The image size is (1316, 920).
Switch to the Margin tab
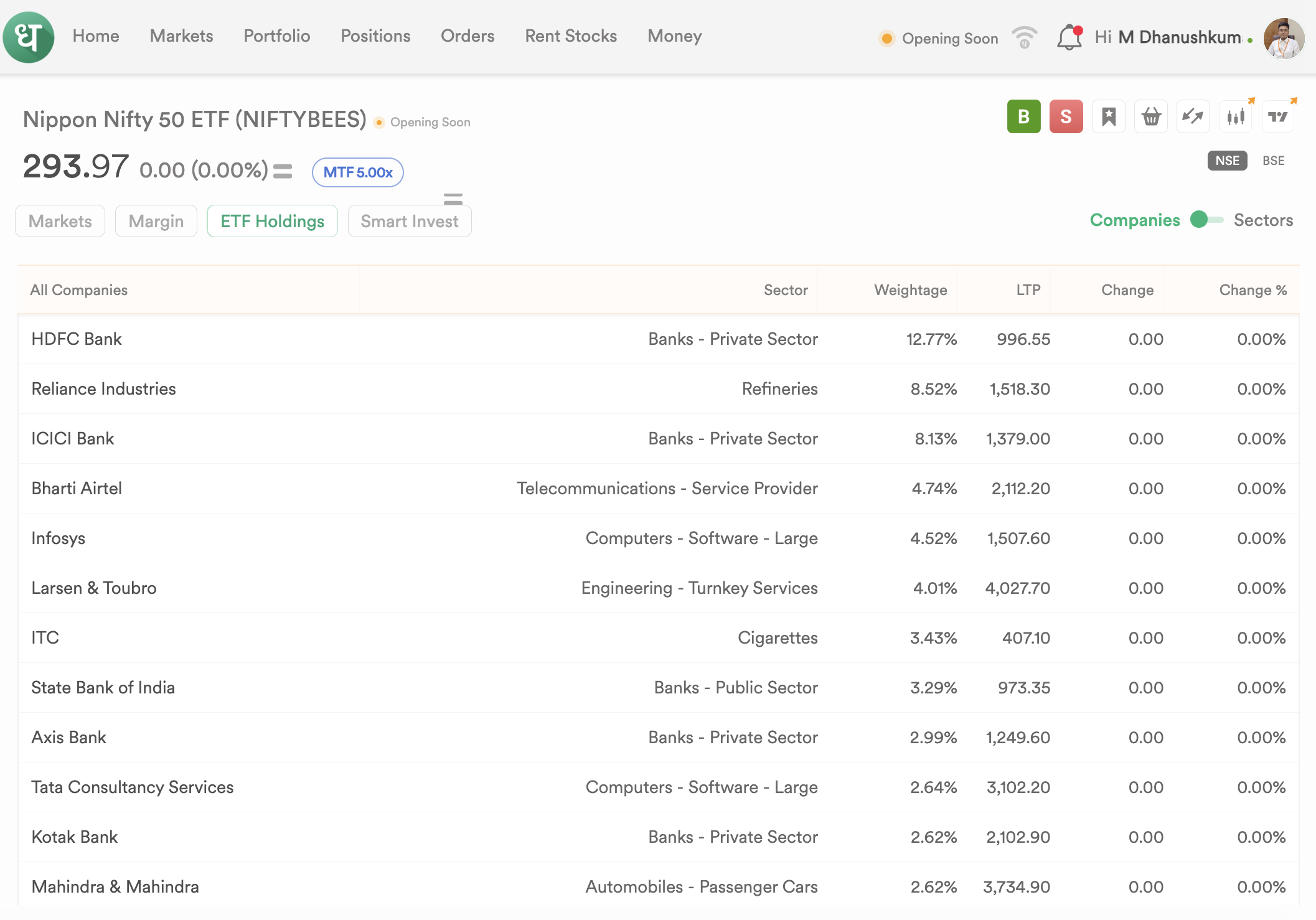coord(156,221)
